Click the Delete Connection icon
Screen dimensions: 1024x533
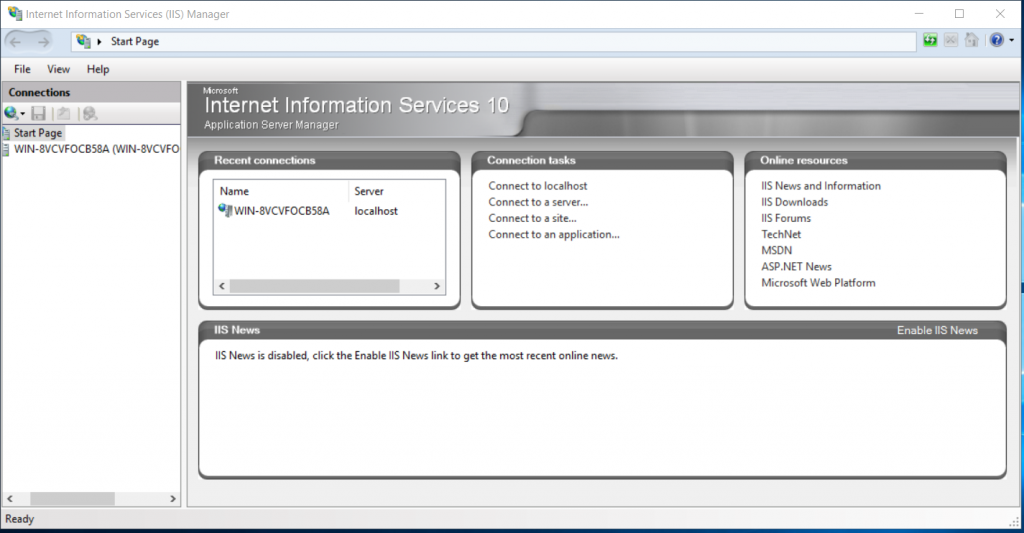coord(90,114)
